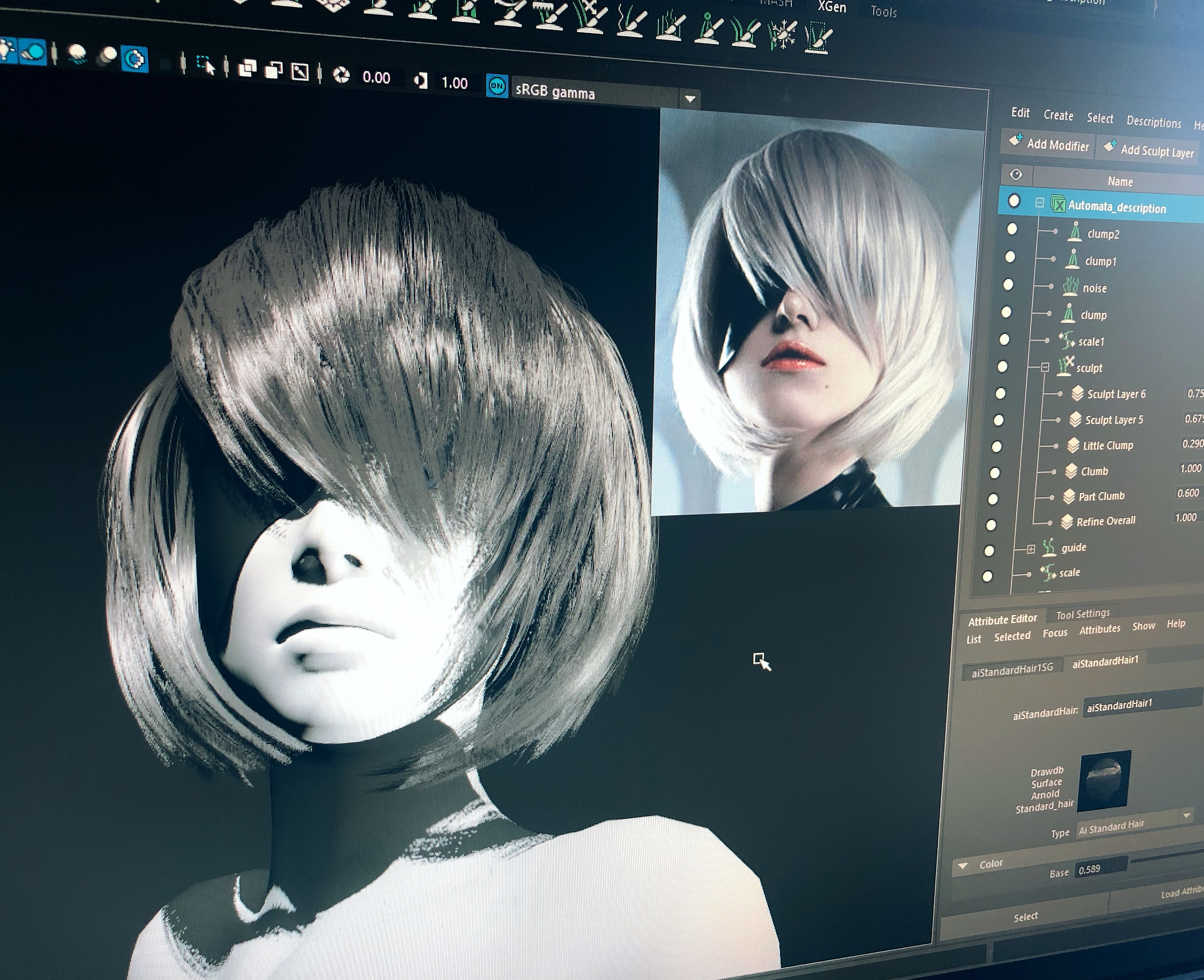Collapse the Color attribute section
The width and height of the screenshot is (1204, 980).
pyautogui.click(x=963, y=865)
